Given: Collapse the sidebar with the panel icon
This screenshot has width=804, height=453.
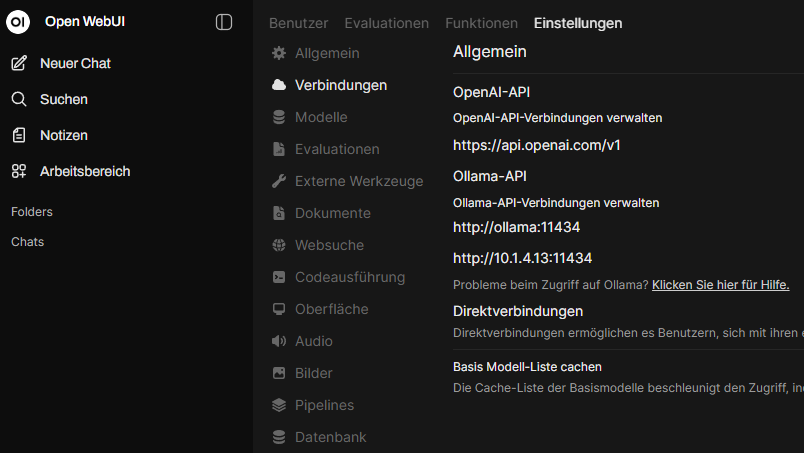Looking at the screenshot, I should pos(224,22).
